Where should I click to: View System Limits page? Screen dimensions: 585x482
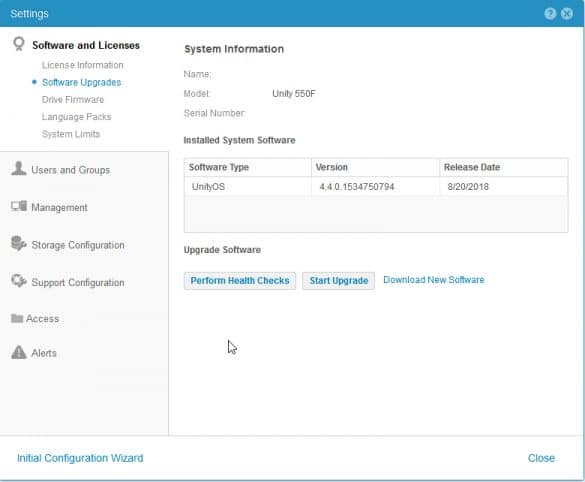point(71,134)
